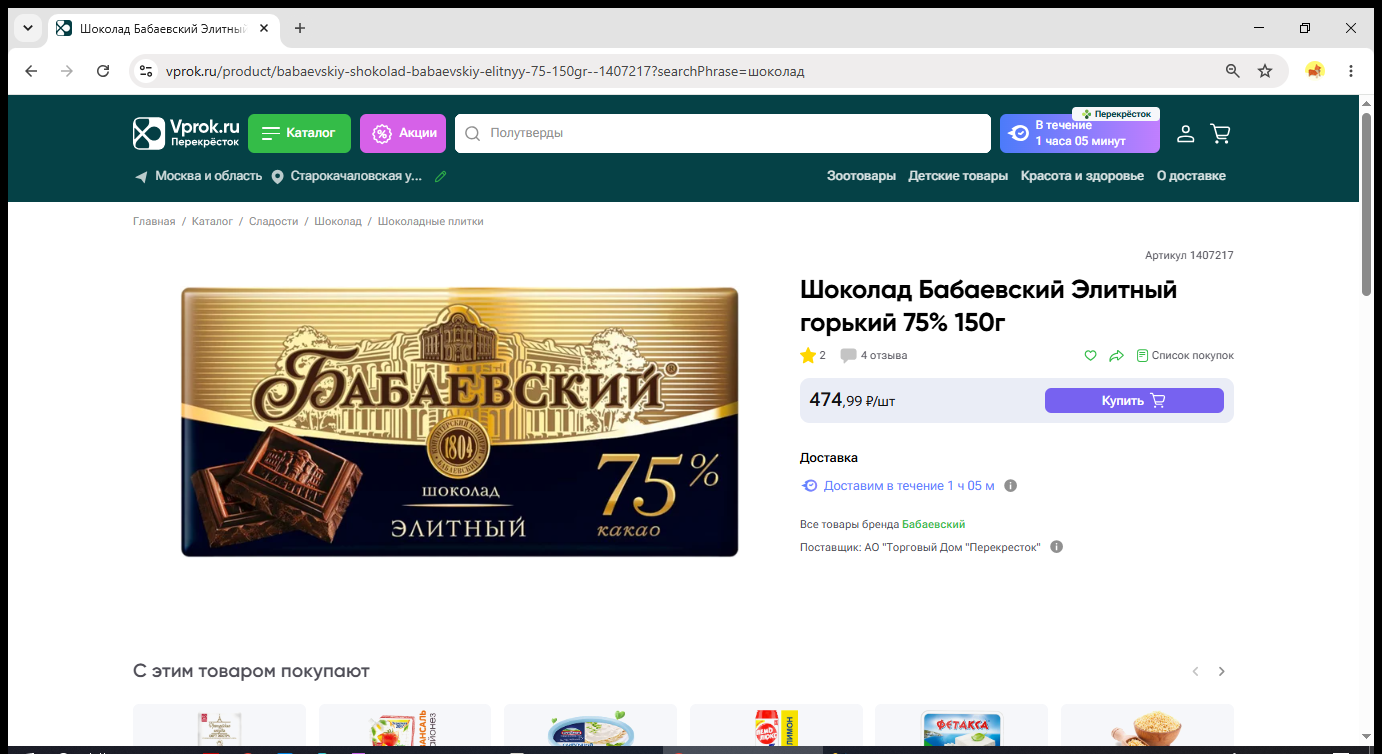The height and width of the screenshot is (754, 1382).
Task: Click the product title Шоколад Бабаевский Элитный горький
Action: pyautogui.click(x=989, y=306)
